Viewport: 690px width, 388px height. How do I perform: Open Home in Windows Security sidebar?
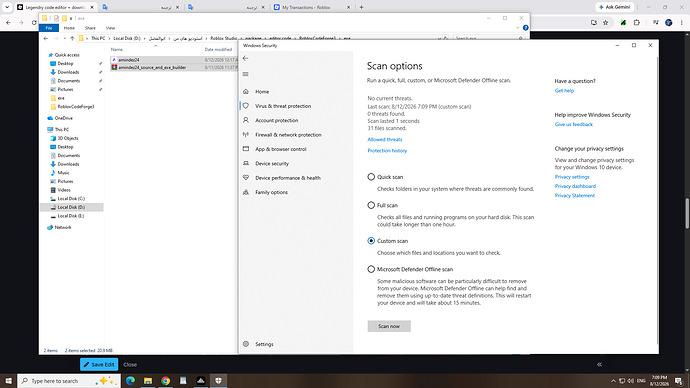click(x=262, y=92)
